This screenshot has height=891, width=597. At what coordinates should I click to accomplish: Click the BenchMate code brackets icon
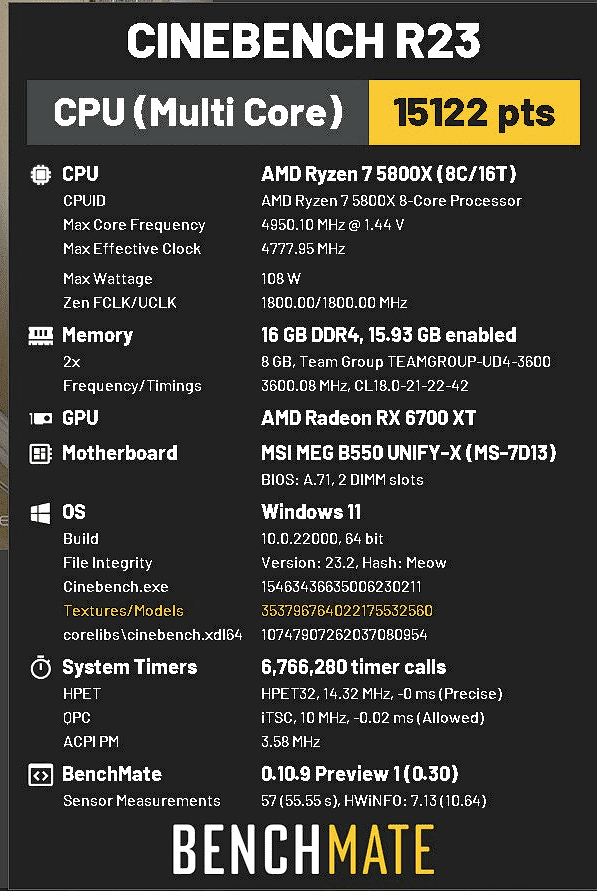click(40, 775)
